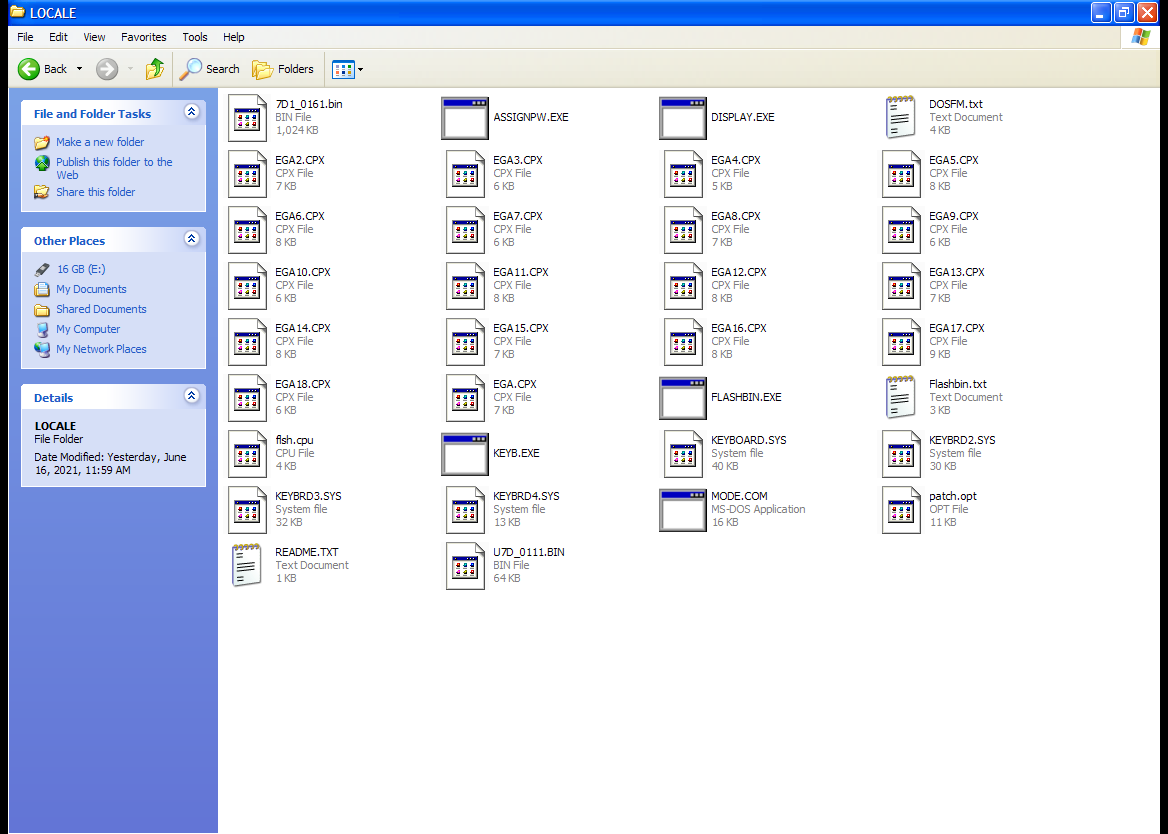The width and height of the screenshot is (1168, 834).
Task: Click Share this folder
Action: pyautogui.click(x=95, y=192)
